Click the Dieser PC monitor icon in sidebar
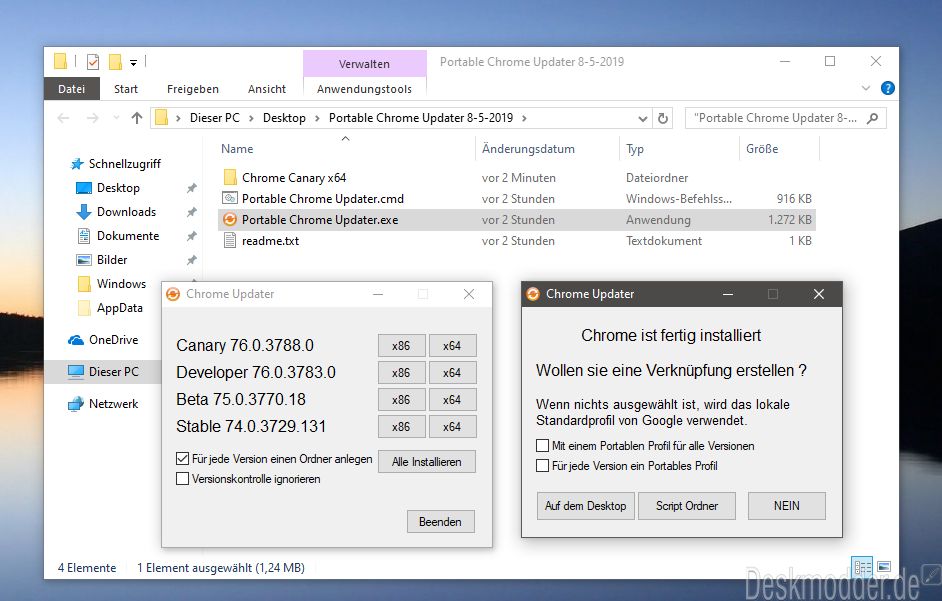 point(76,372)
